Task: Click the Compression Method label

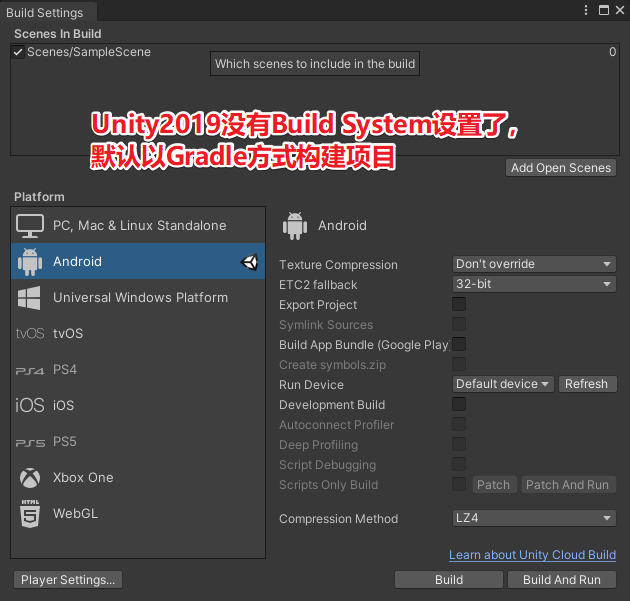Action: (338, 519)
